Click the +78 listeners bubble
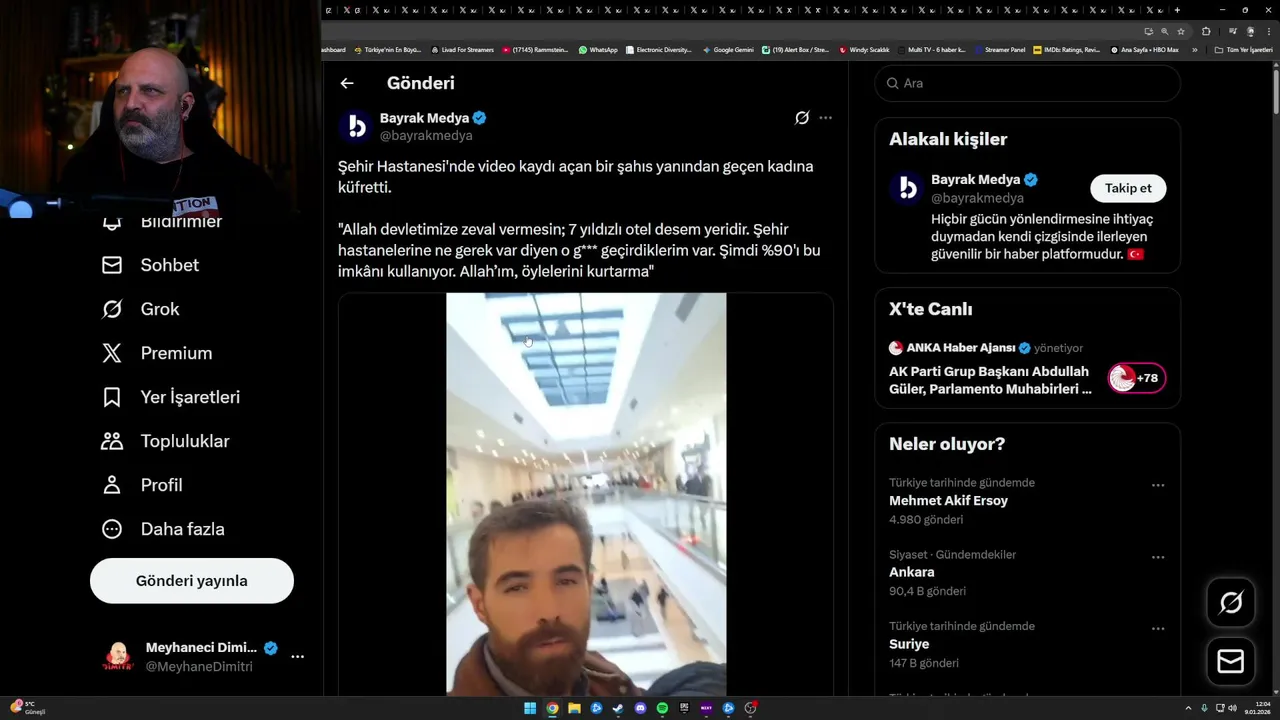 [x=1137, y=378]
